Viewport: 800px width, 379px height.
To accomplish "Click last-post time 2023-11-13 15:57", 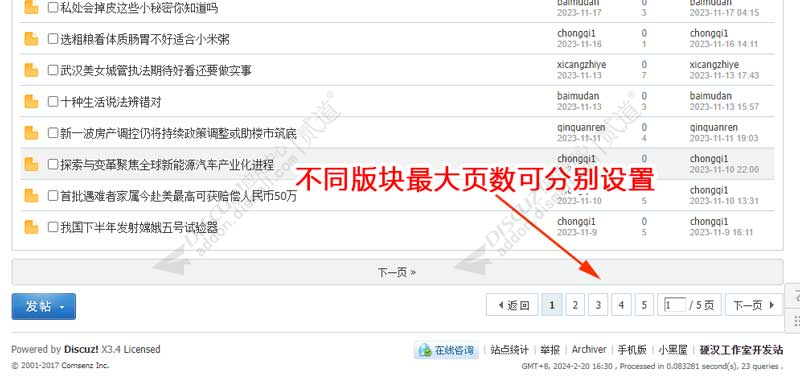I will click(x=724, y=107).
